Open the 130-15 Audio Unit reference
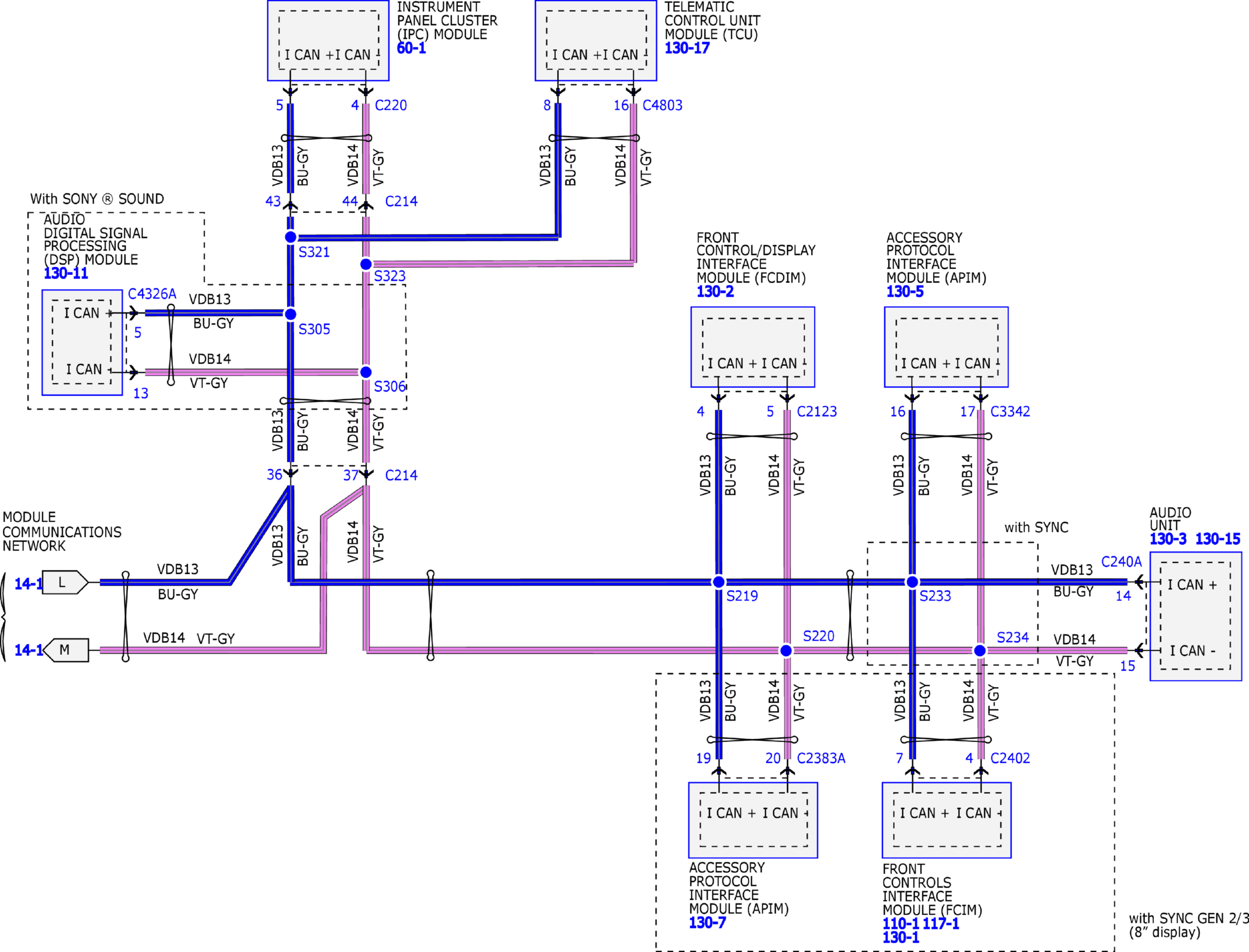 click(1217, 539)
